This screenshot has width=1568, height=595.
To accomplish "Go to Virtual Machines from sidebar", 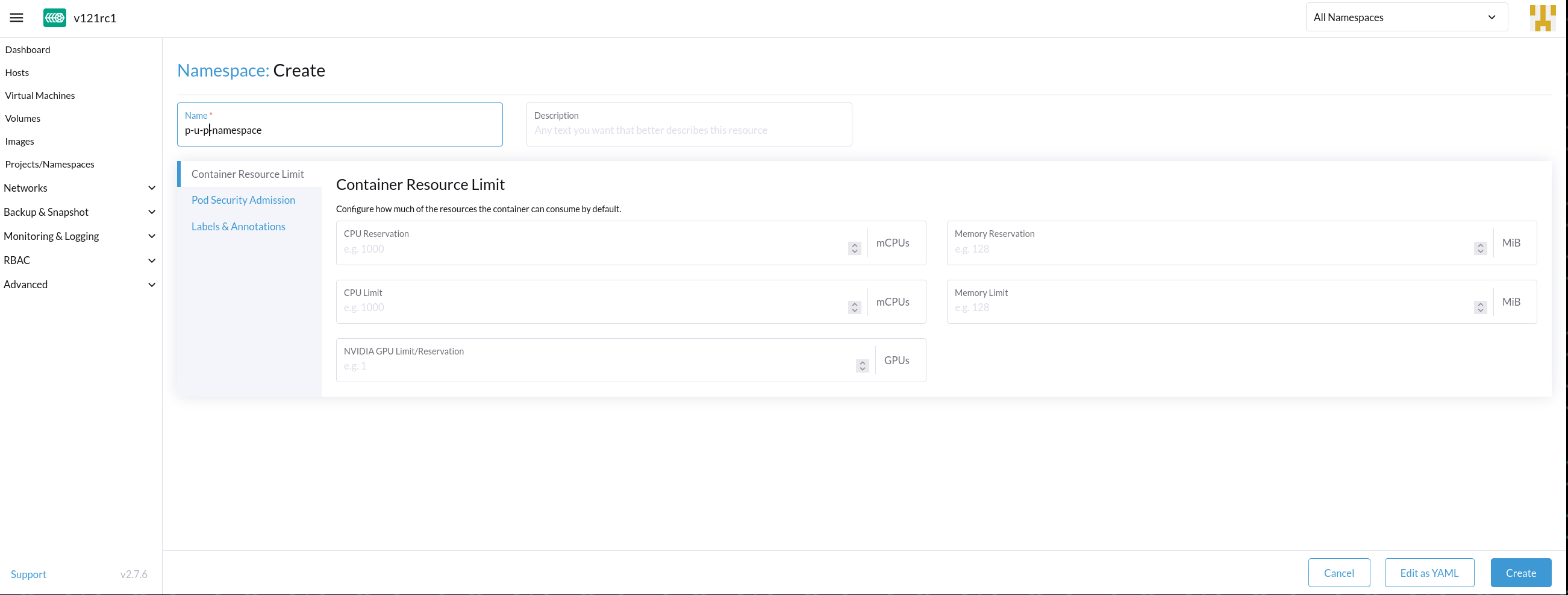I will pyautogui.click(x=40, y=95).
